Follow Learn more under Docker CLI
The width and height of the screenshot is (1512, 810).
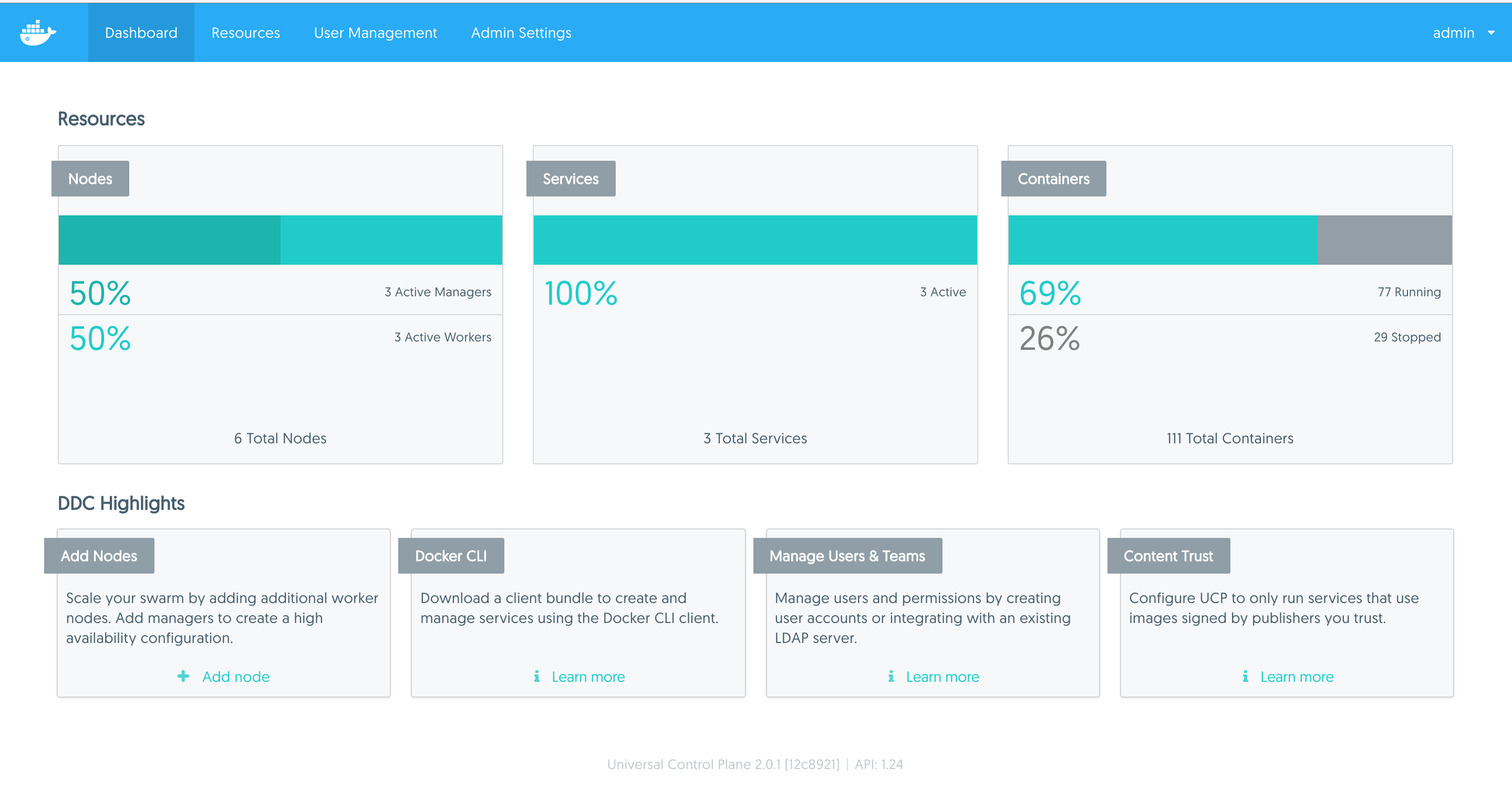click(587, 676)
